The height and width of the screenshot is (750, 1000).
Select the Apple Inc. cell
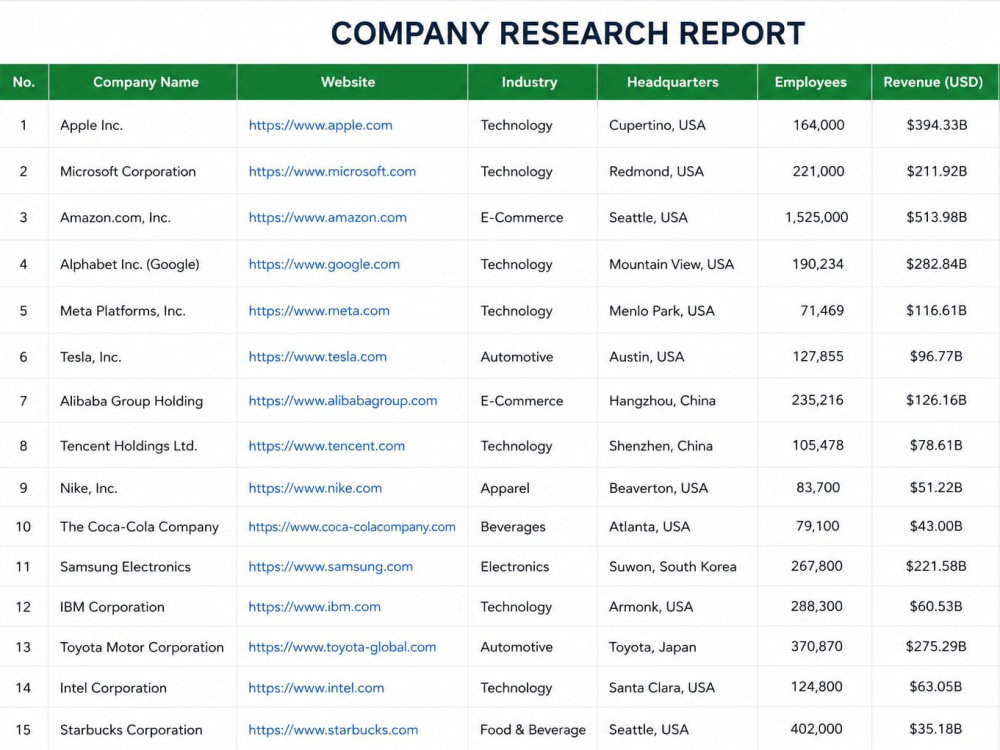143,125
